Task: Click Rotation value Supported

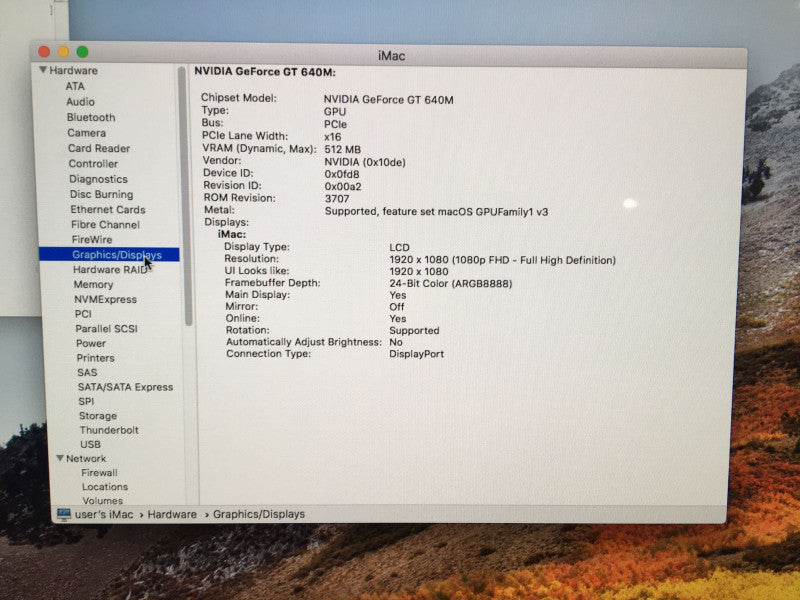Action: tap(414, 330)
